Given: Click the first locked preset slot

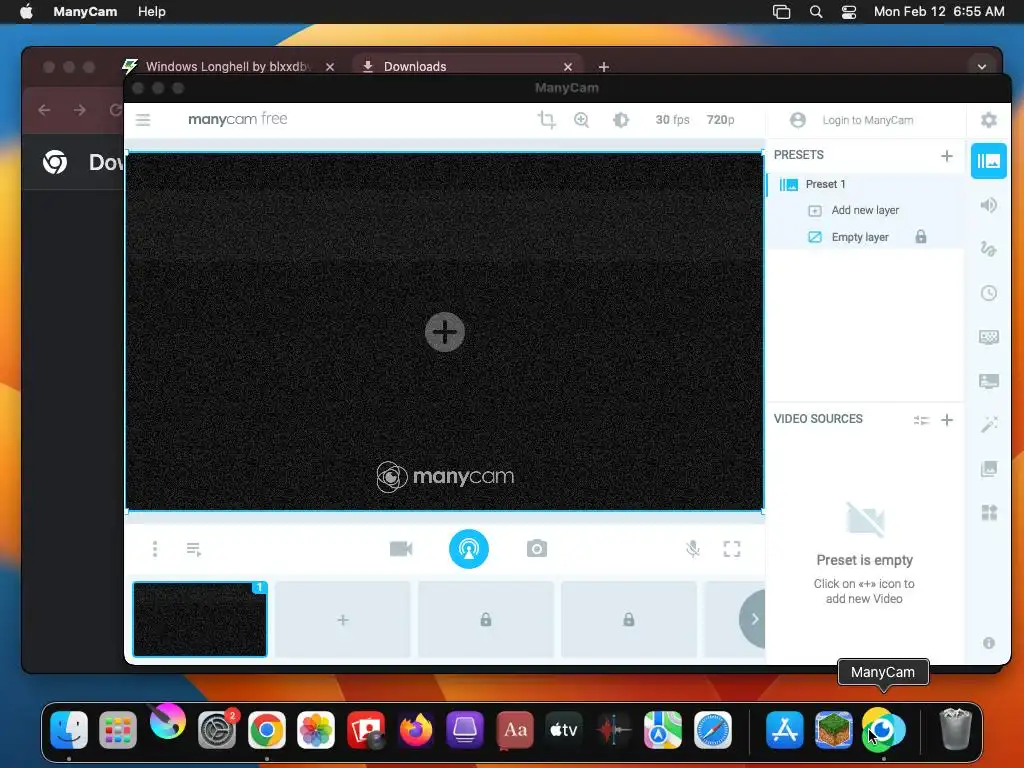Looking at the screenshot, I should [486, 619].
